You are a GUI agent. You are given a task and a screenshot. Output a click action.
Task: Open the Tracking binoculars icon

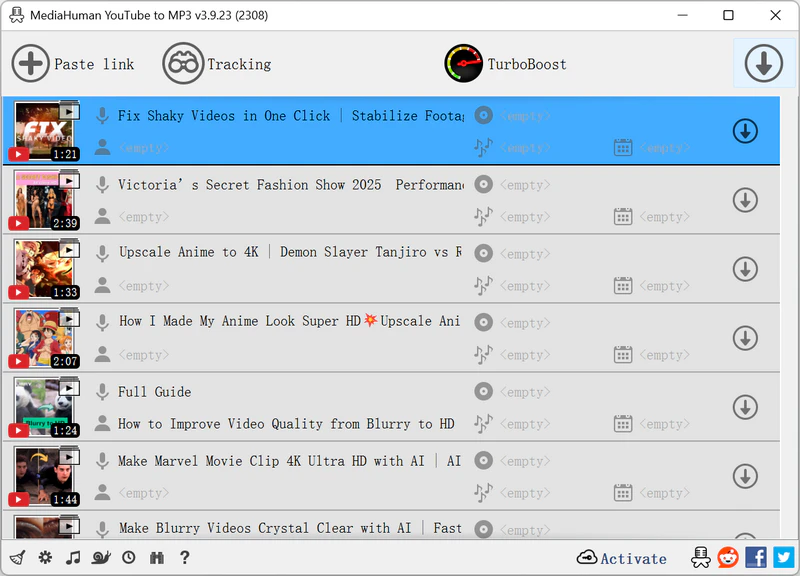183,64
